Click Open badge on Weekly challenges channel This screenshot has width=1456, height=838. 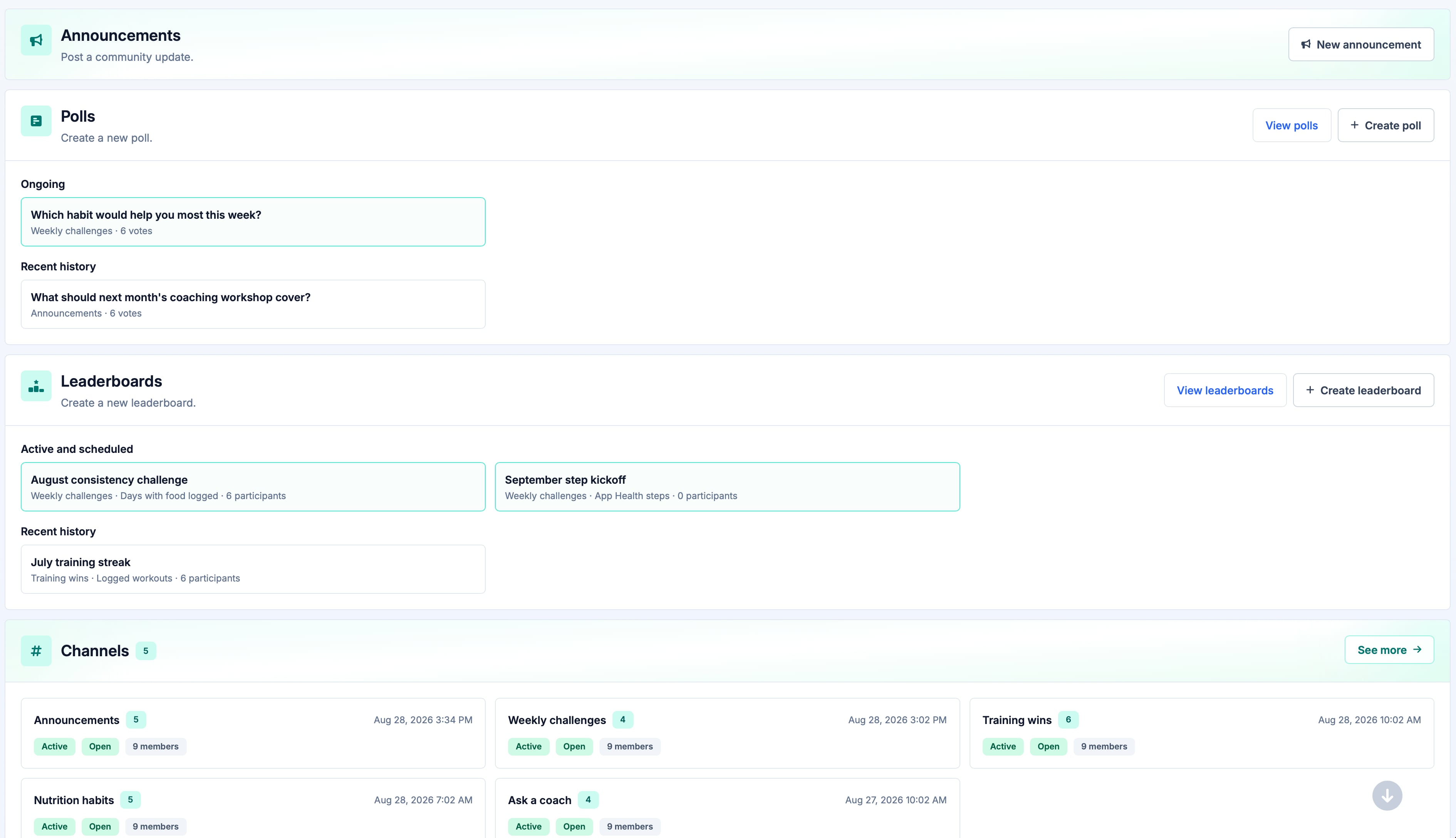click(574, 746)
